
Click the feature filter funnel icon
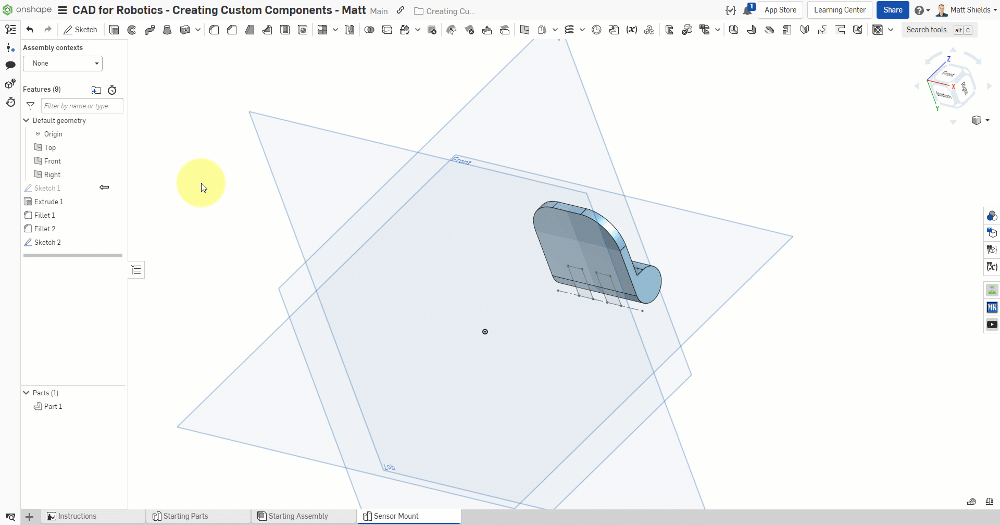pyautogui.click(x=30, y=106)
